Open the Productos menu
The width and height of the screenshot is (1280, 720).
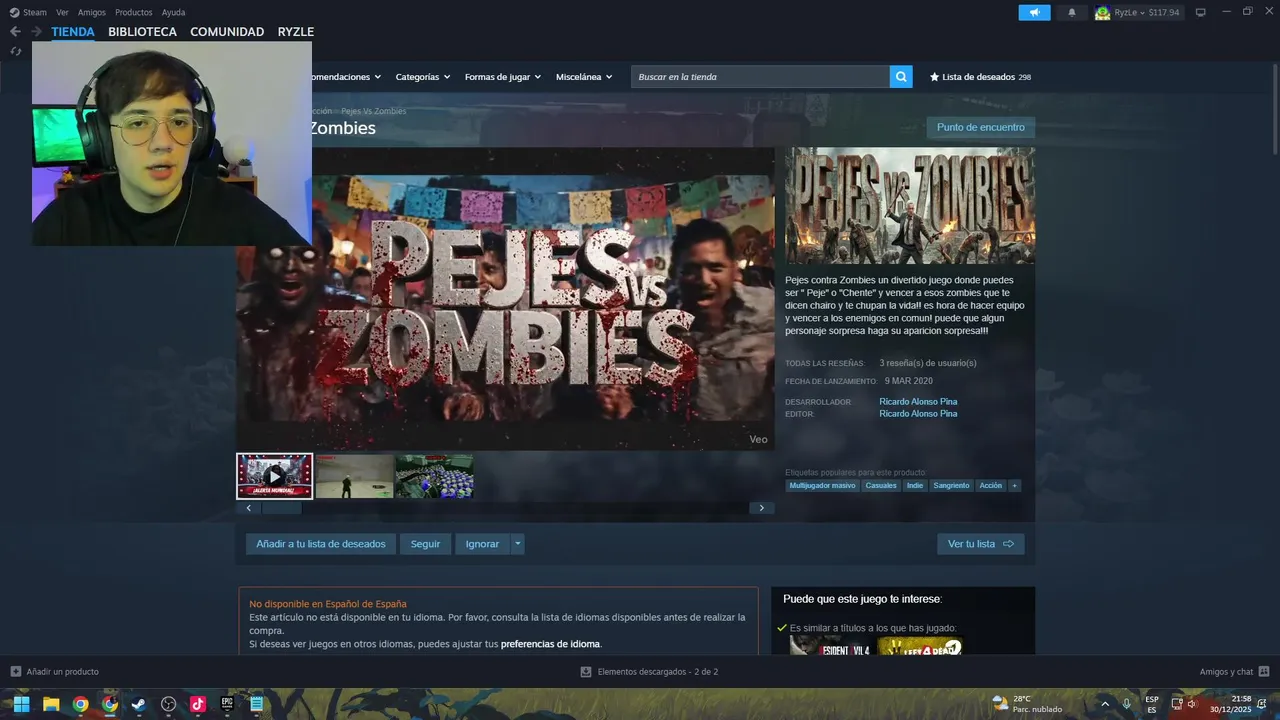click(134, 12)
